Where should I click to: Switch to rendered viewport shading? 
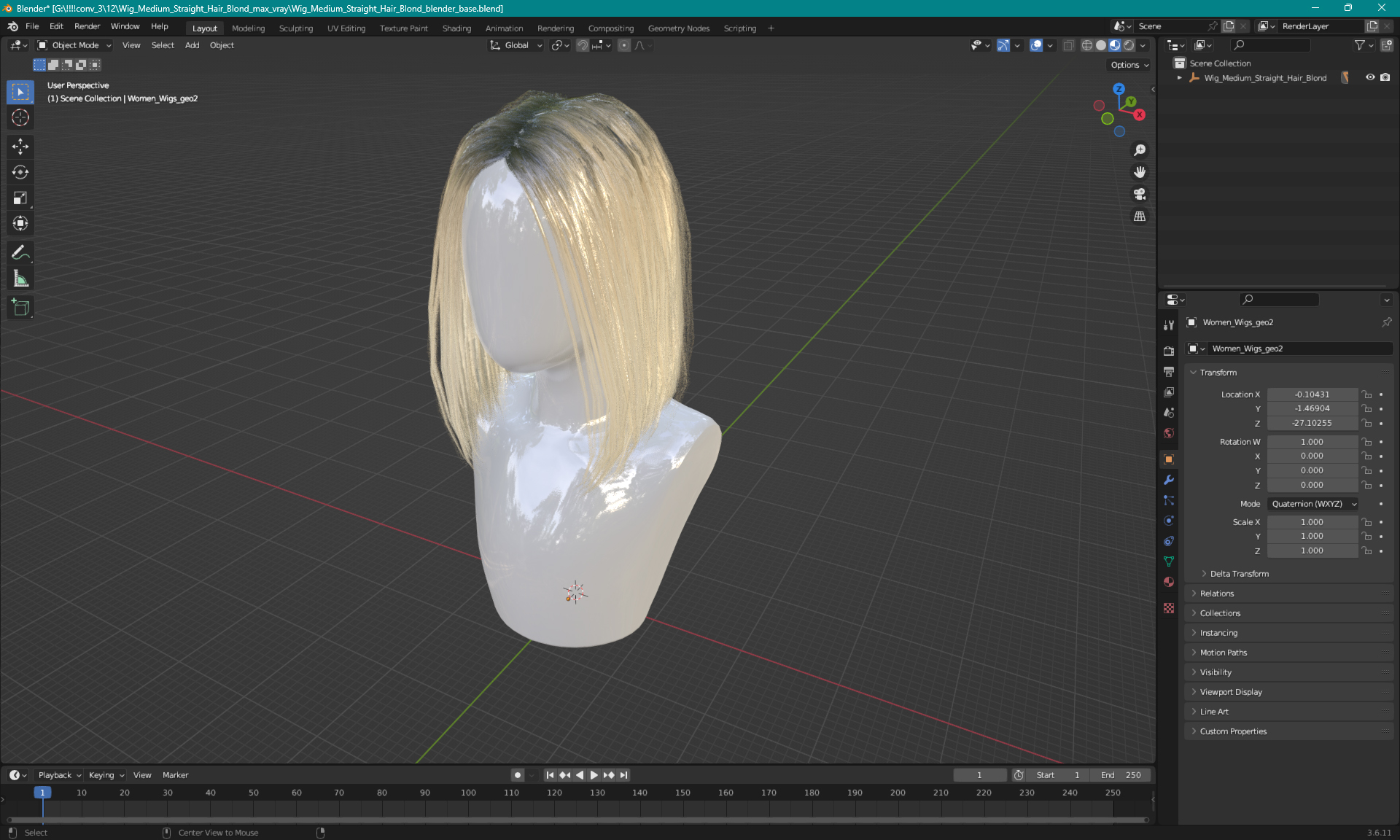coord(1129,45)
